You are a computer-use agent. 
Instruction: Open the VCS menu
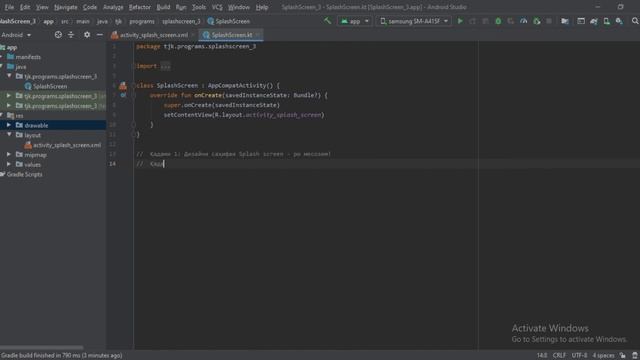pos(217,7)
